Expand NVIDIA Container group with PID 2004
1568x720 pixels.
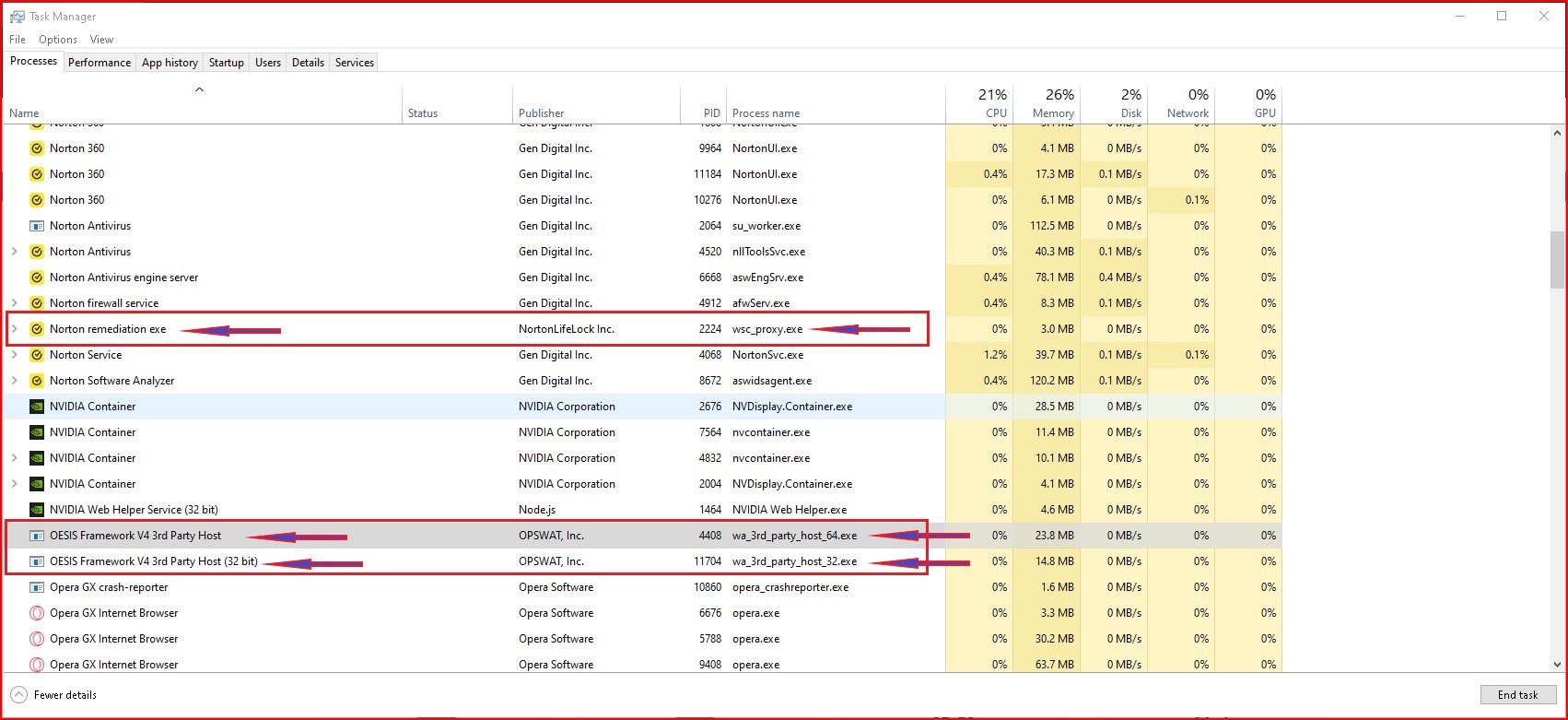[14, 484]
